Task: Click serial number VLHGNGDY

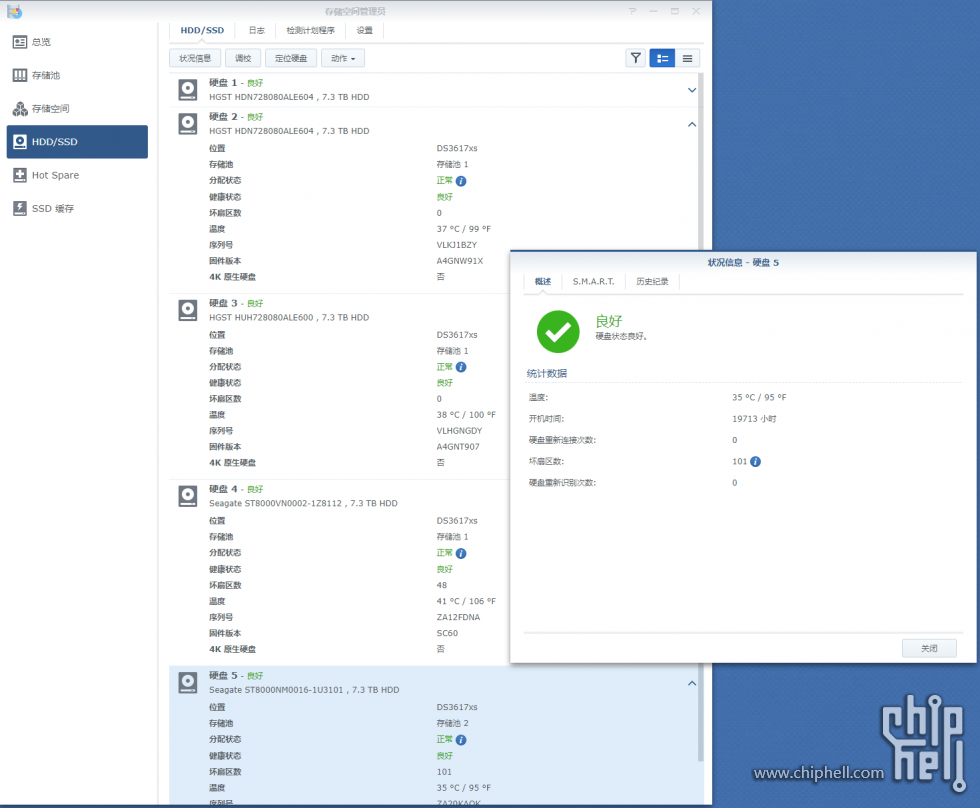Action: tap(459, 431)
